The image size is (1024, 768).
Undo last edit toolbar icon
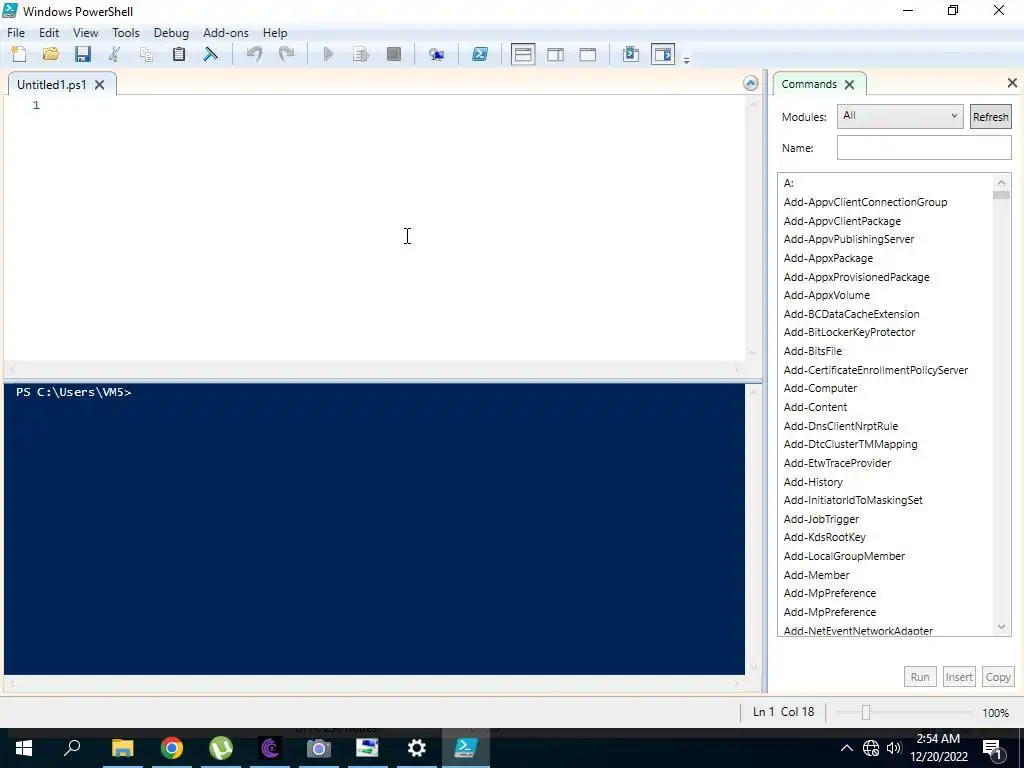pyautogui.click(x=254, y=54)
